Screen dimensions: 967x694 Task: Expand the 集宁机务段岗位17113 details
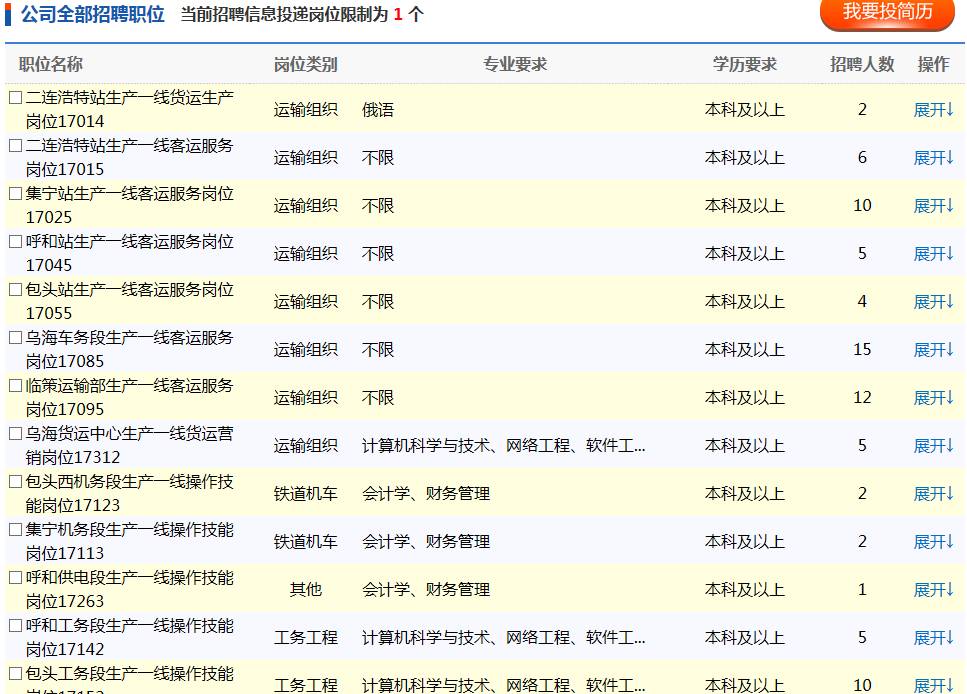tap(933, 542)
